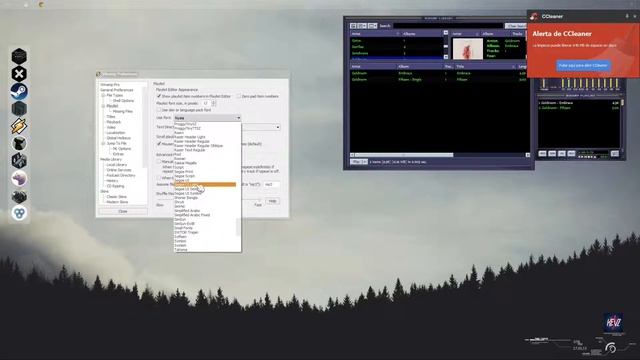The height and width of the screenshot is (360, 640).
Task: Select Segoe Print in font list
Action: [184, 171]
